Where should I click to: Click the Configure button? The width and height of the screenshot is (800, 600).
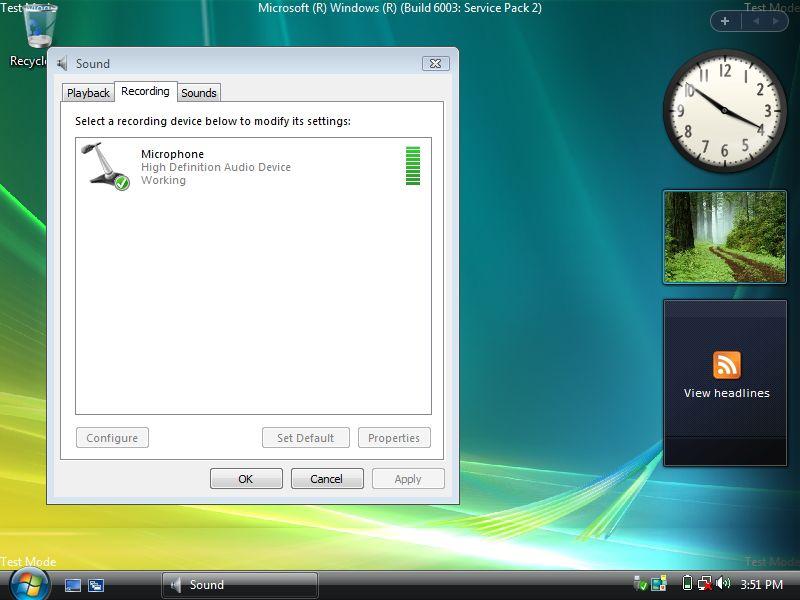tap(112, 438)
